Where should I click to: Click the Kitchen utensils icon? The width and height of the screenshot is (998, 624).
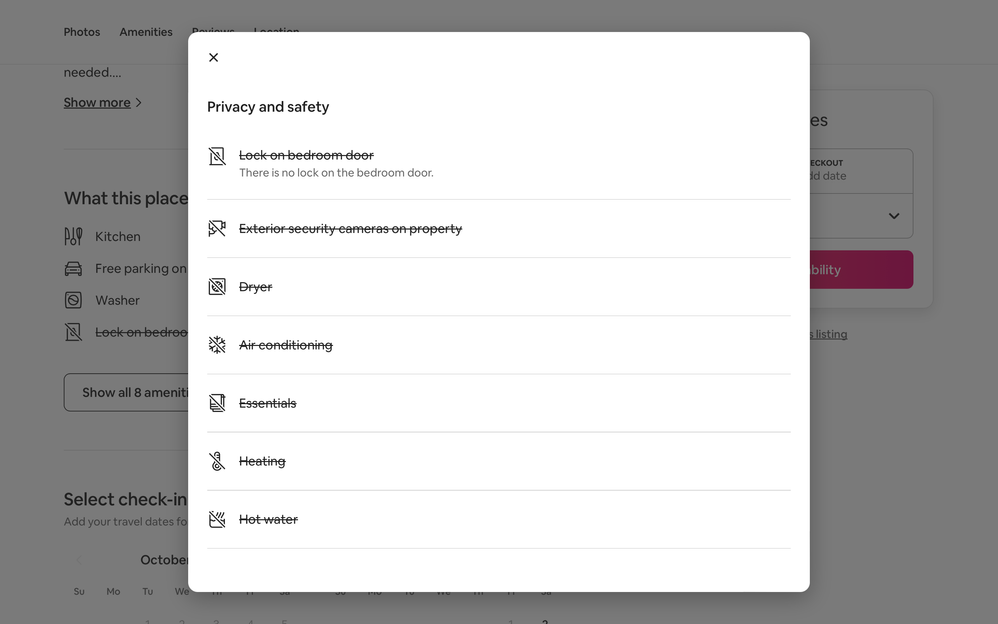(x=73, y=237)
